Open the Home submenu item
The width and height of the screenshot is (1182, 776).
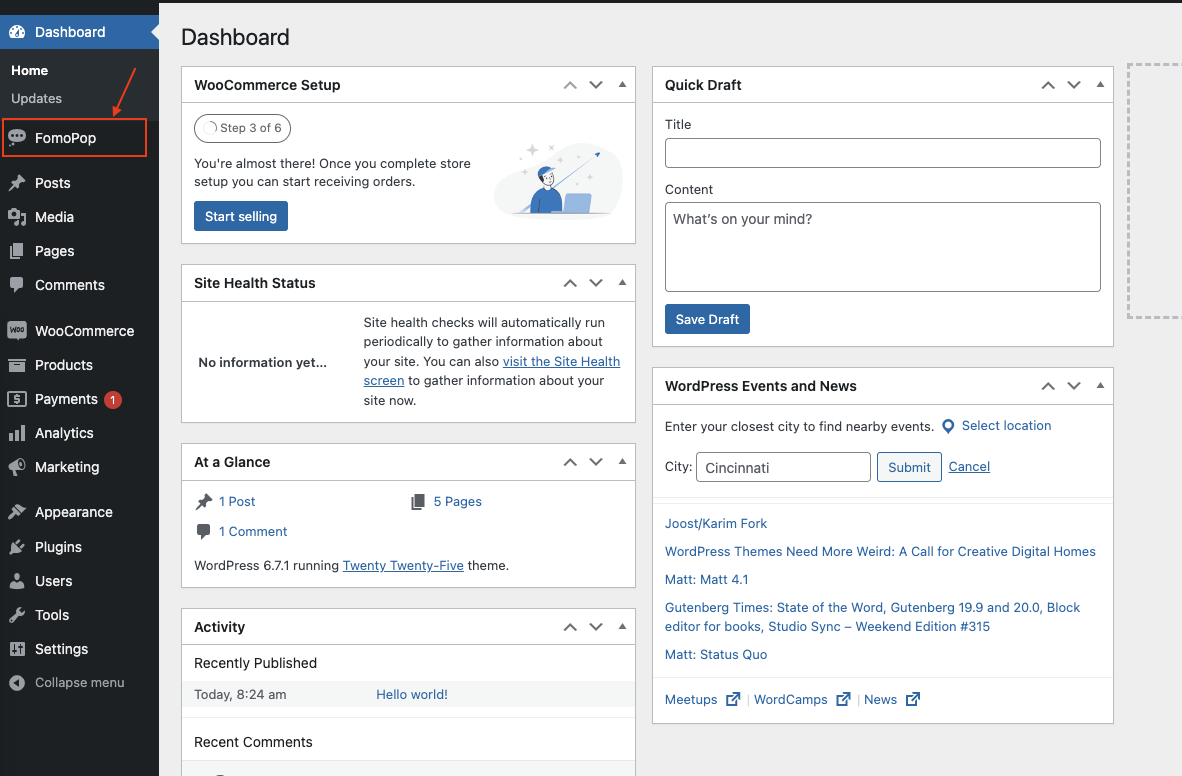coord(29,70)
